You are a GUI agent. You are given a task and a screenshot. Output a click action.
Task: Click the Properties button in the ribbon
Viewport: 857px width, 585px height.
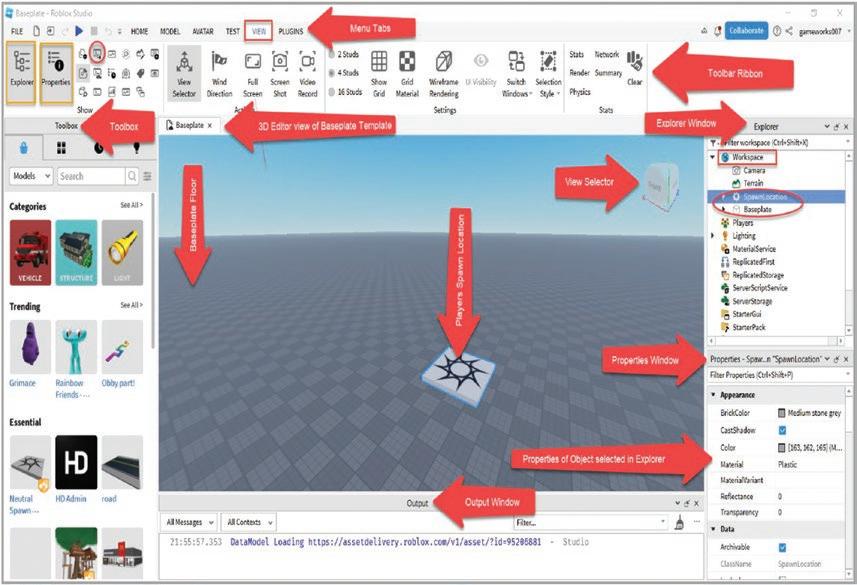(56, 72)
